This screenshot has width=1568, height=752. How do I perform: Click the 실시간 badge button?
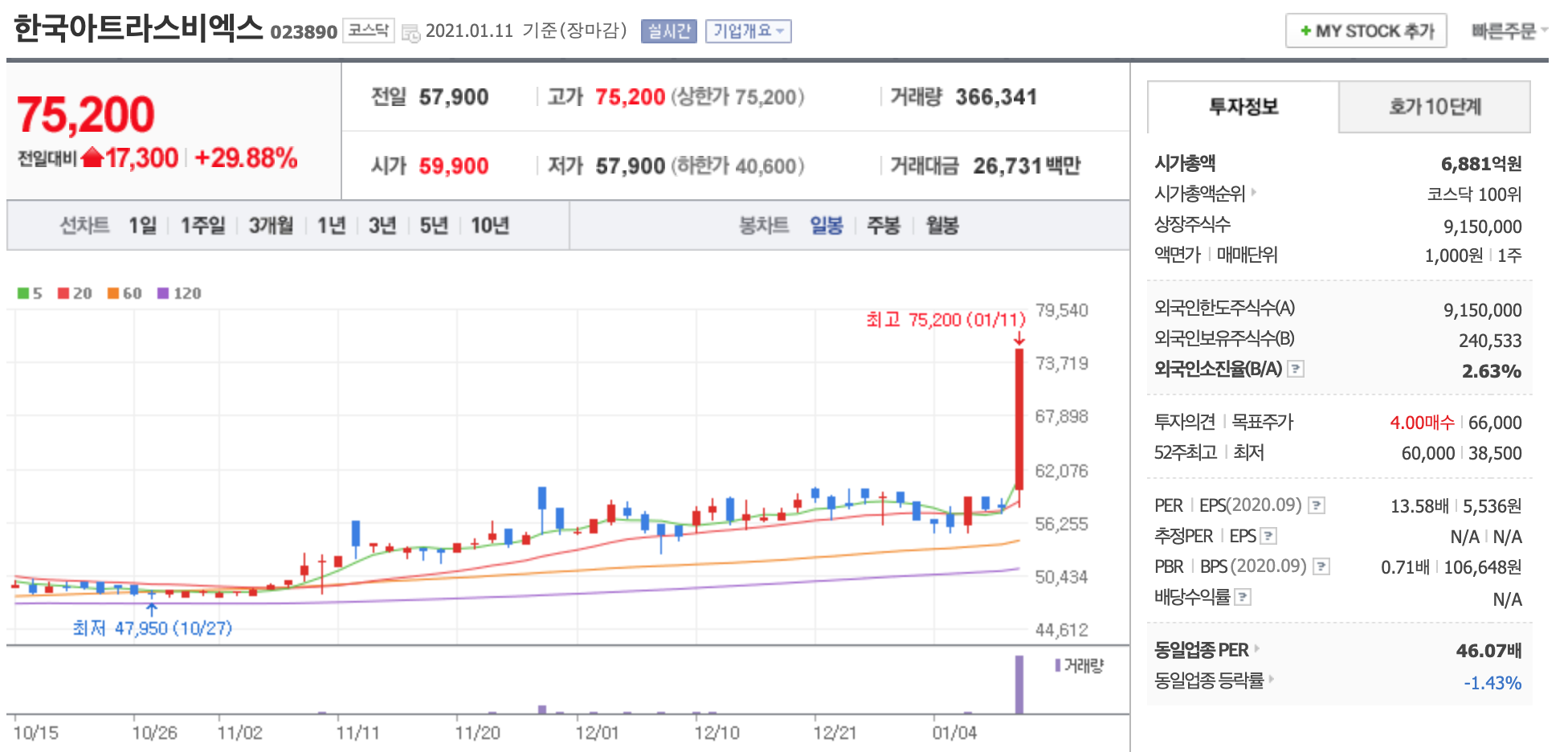pyautogui.click(x=669, y=31)
